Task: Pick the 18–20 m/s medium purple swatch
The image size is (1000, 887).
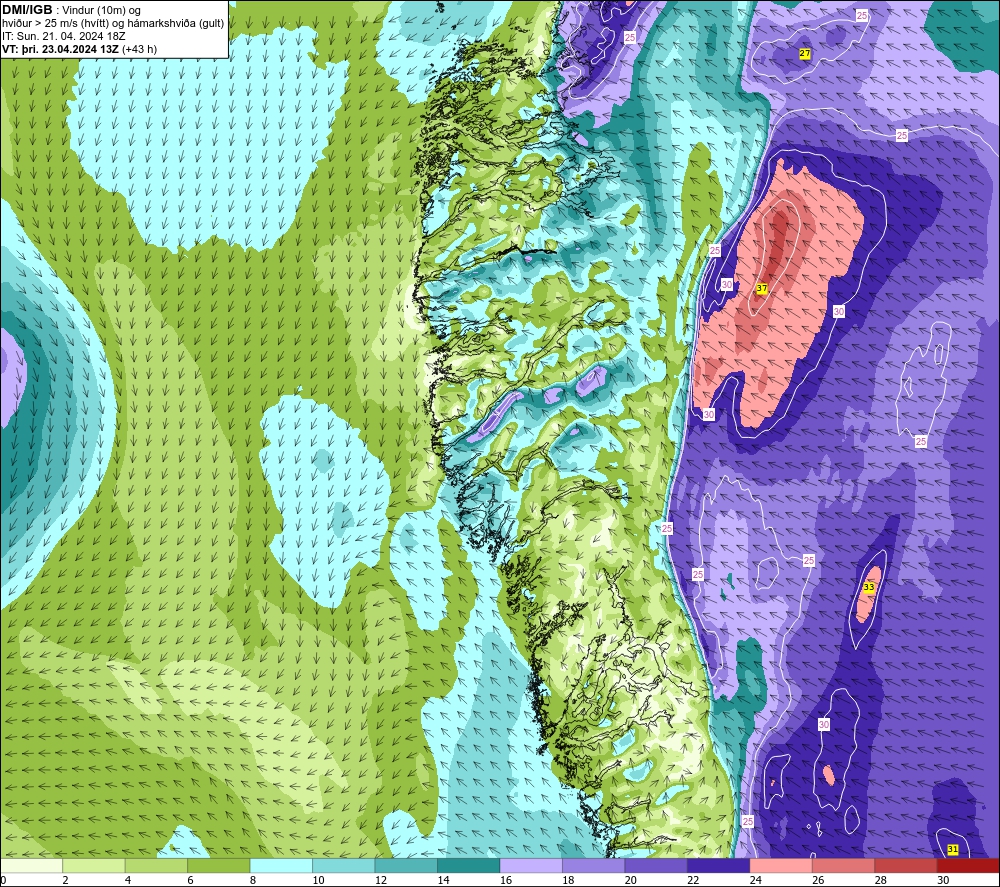Action: pos(594,865)
